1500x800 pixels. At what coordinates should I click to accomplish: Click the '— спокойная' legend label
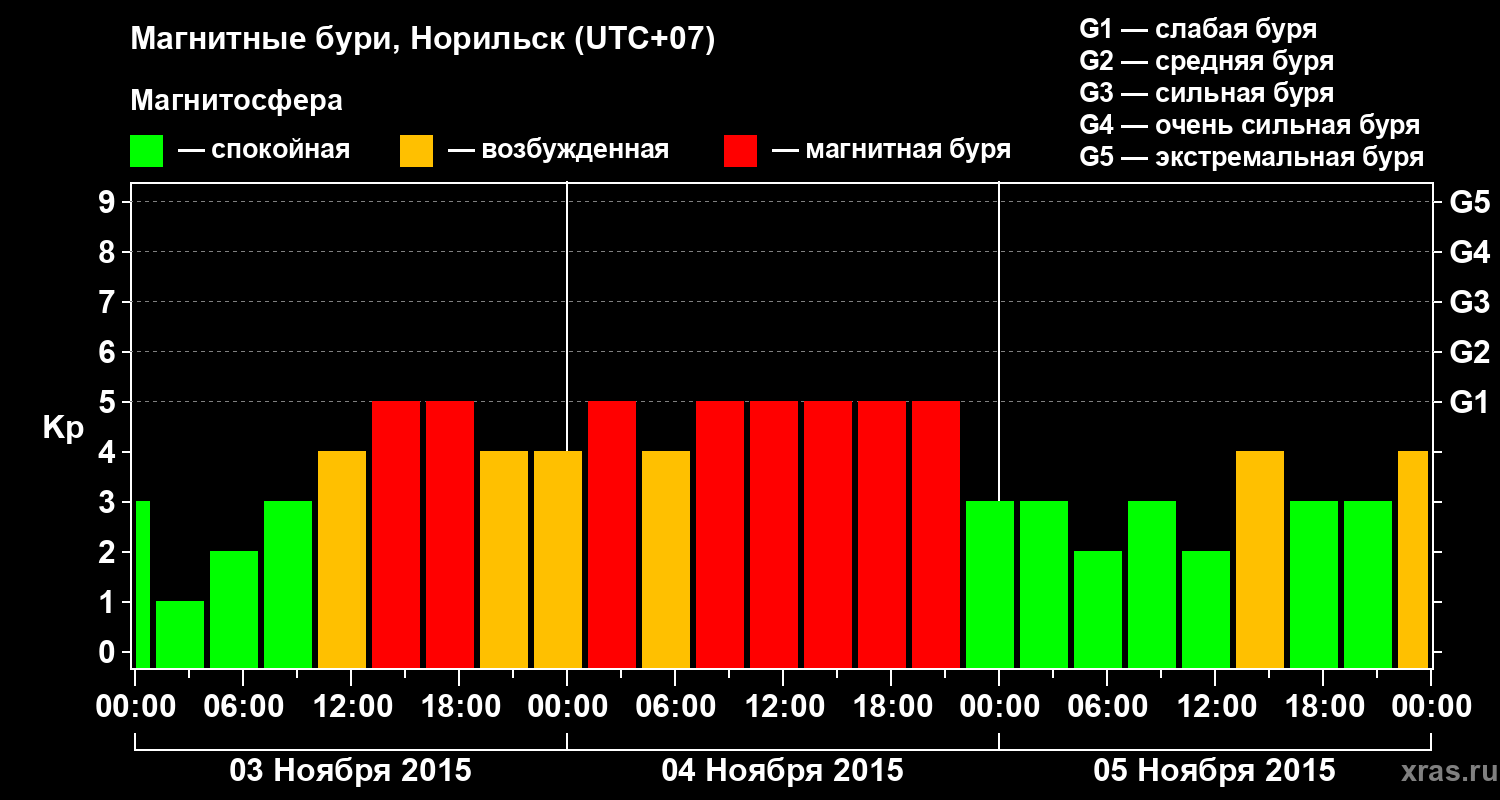(264, 151)
